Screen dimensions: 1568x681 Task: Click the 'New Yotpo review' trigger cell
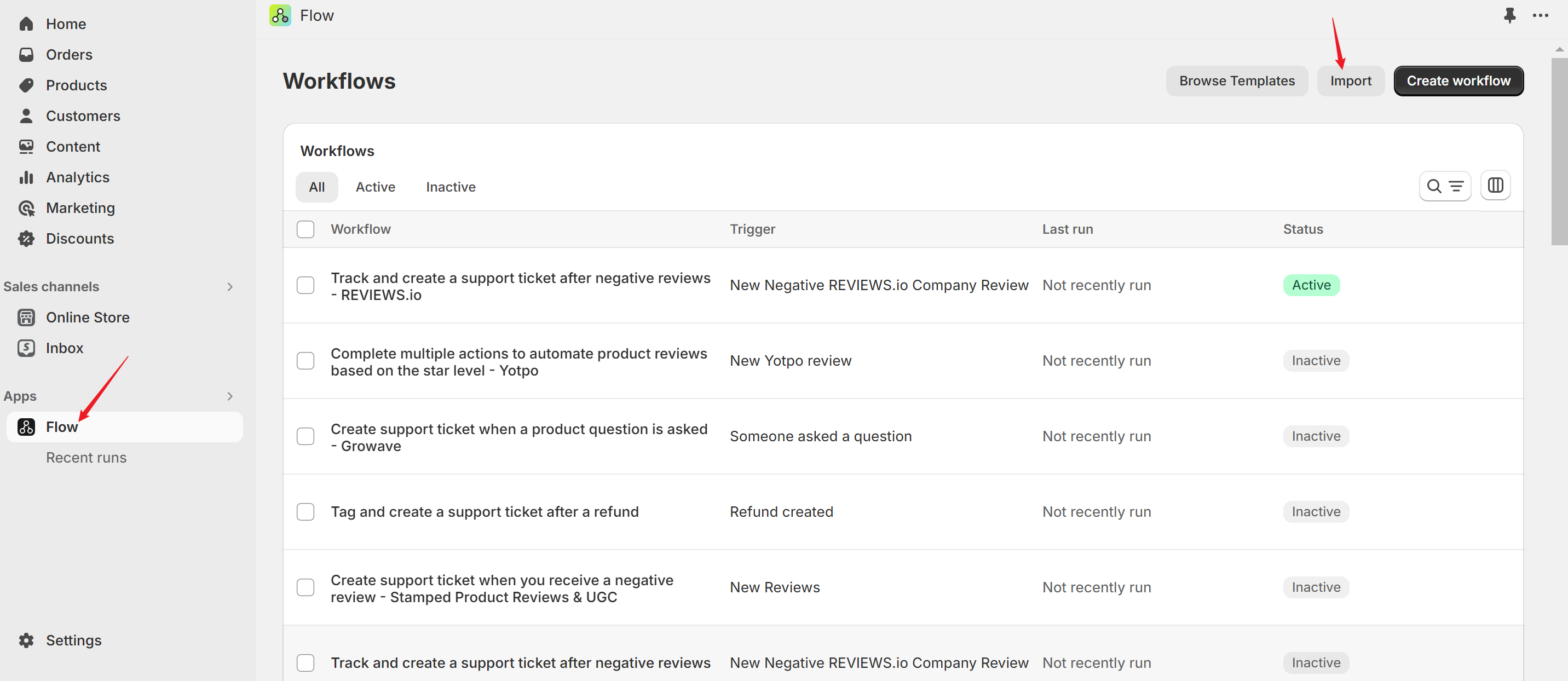pos(791,361)
